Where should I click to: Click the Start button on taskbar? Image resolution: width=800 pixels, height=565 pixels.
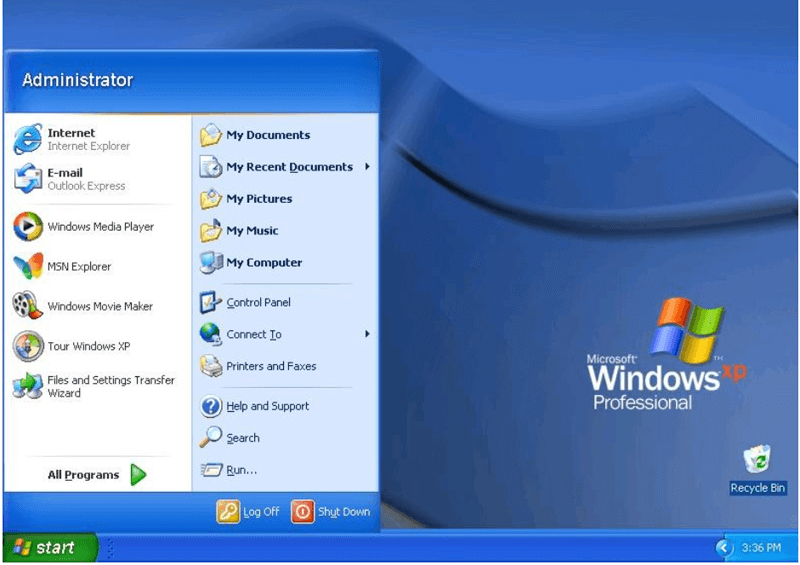pos(49,548)
